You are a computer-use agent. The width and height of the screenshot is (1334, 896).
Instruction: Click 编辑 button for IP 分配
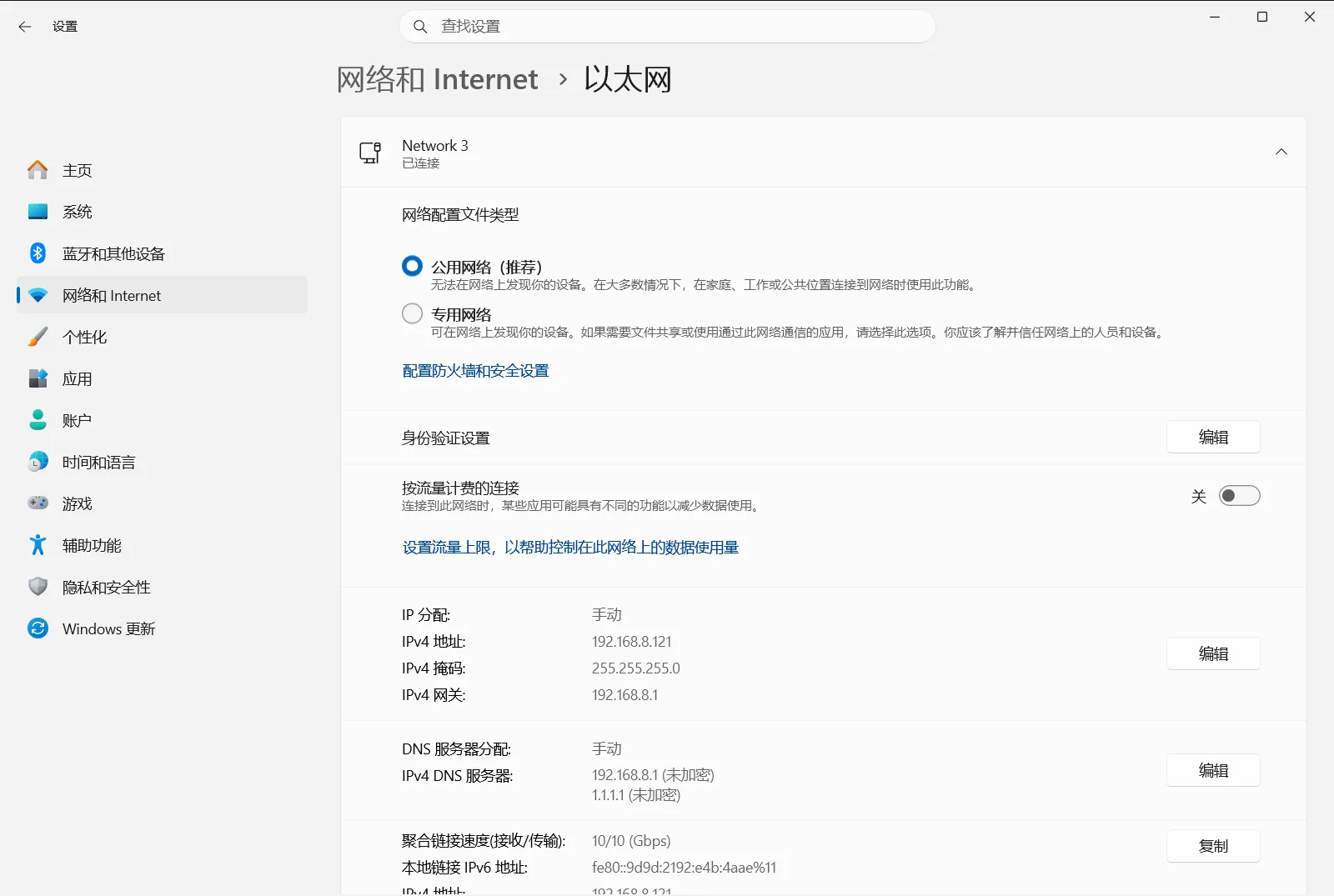tap(1213, 653)
